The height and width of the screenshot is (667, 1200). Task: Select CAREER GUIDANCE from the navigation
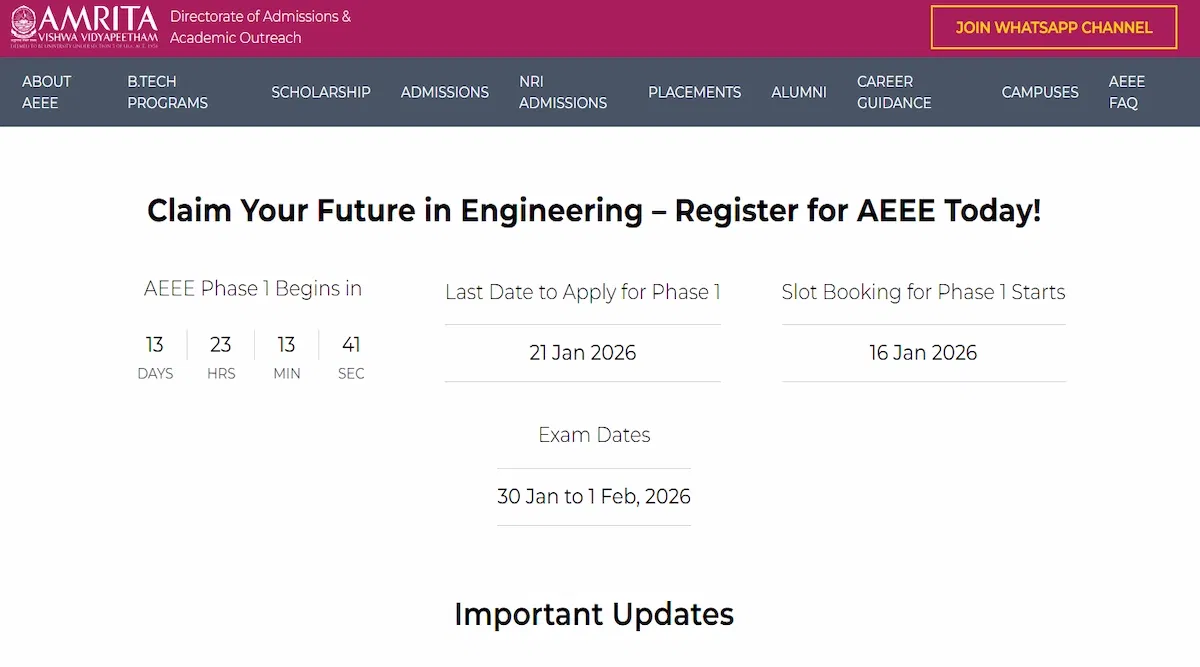[893, 92]
